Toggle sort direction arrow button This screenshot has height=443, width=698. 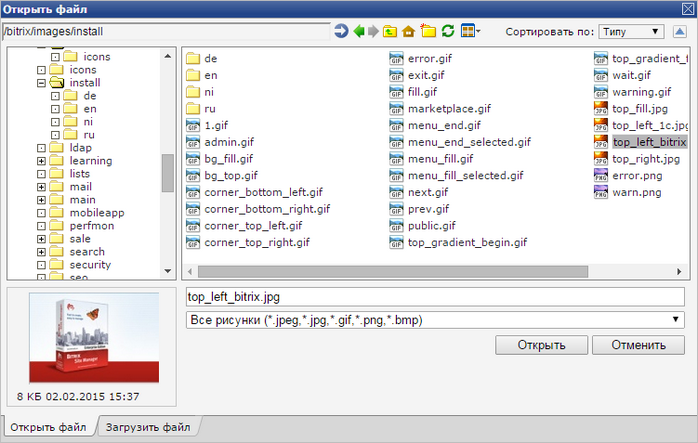[679, 32]
